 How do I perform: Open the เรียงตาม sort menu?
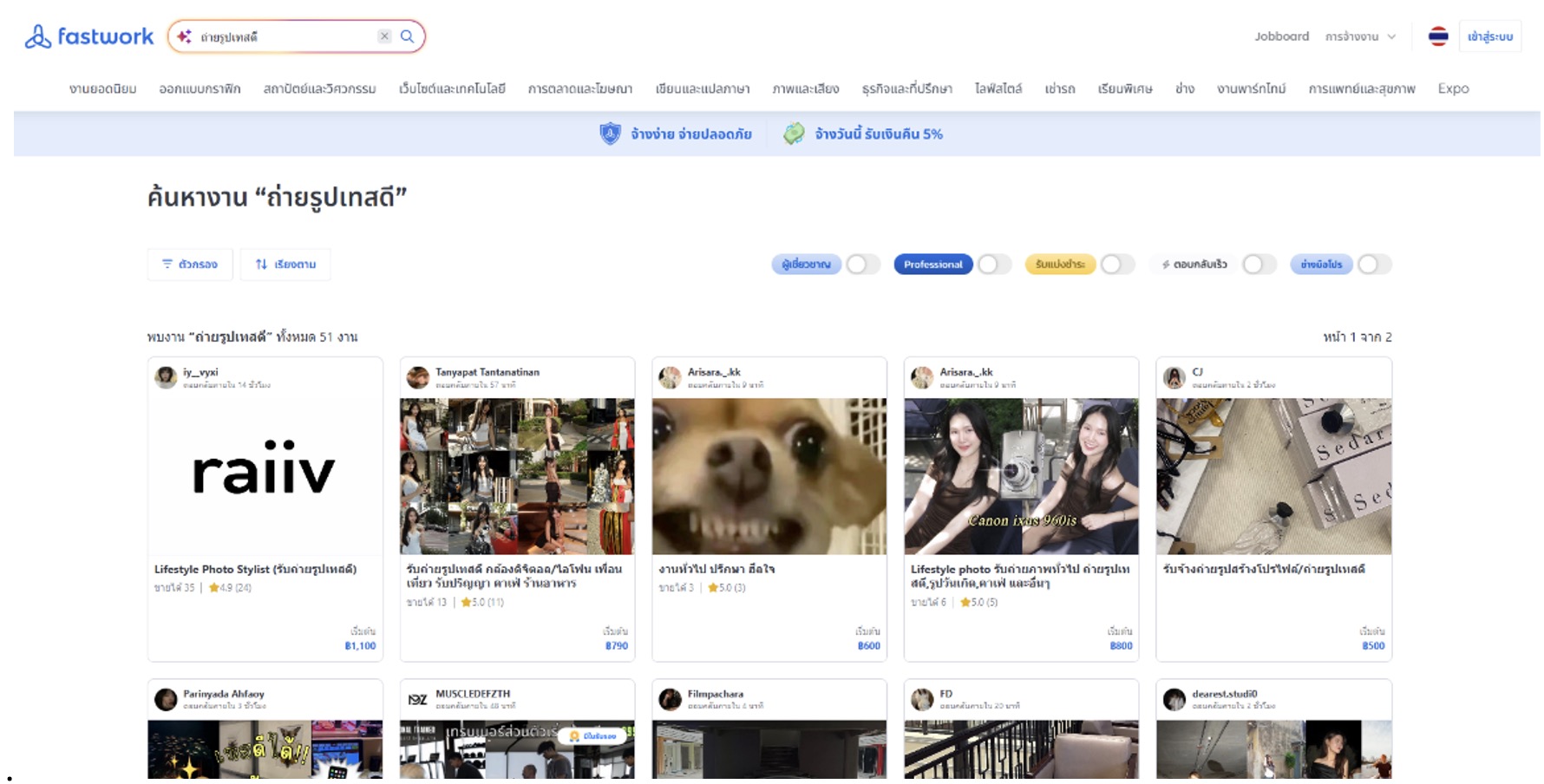point(285,265)
